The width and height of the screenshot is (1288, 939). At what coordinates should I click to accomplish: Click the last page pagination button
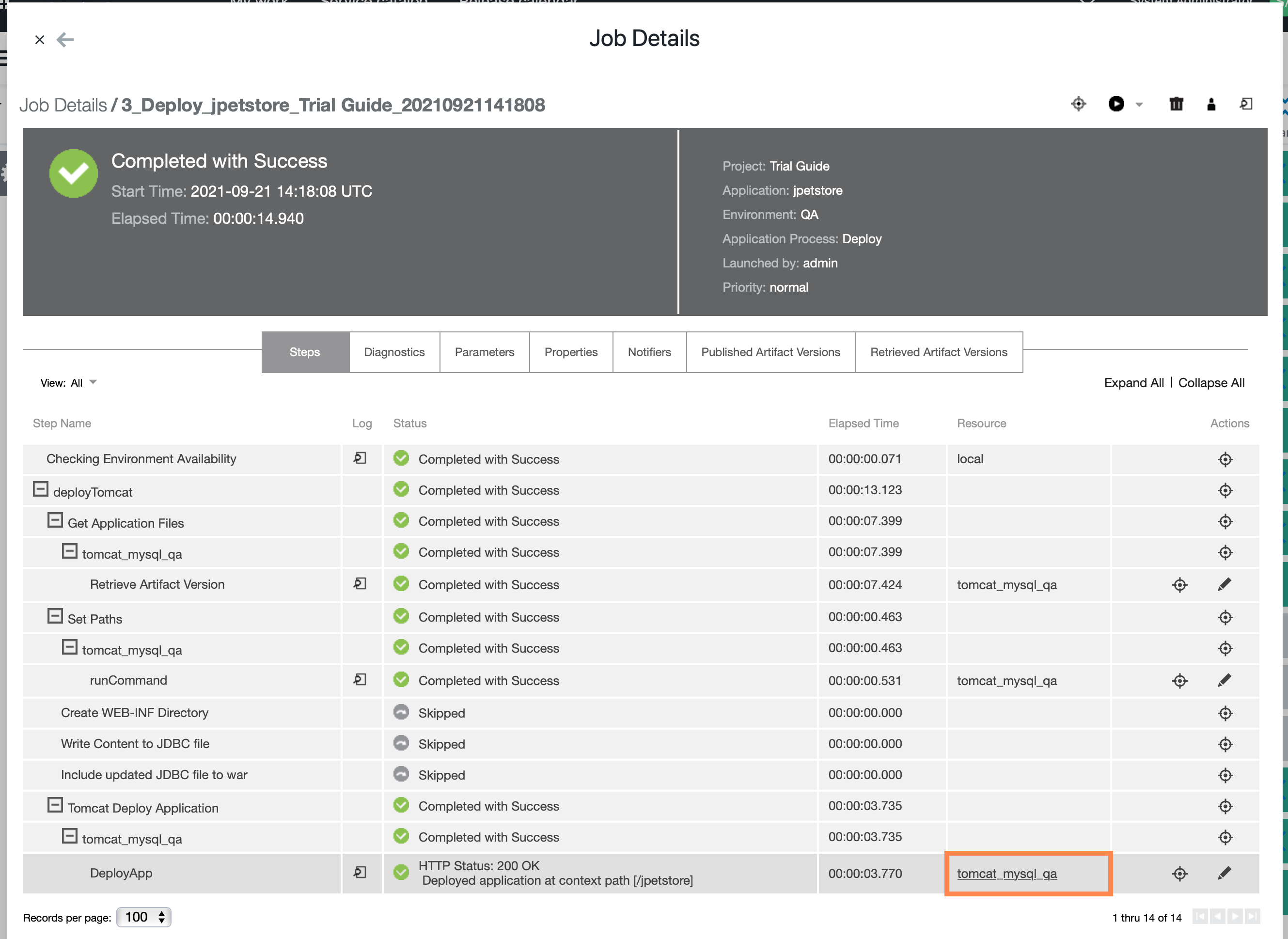[1252, 917]
